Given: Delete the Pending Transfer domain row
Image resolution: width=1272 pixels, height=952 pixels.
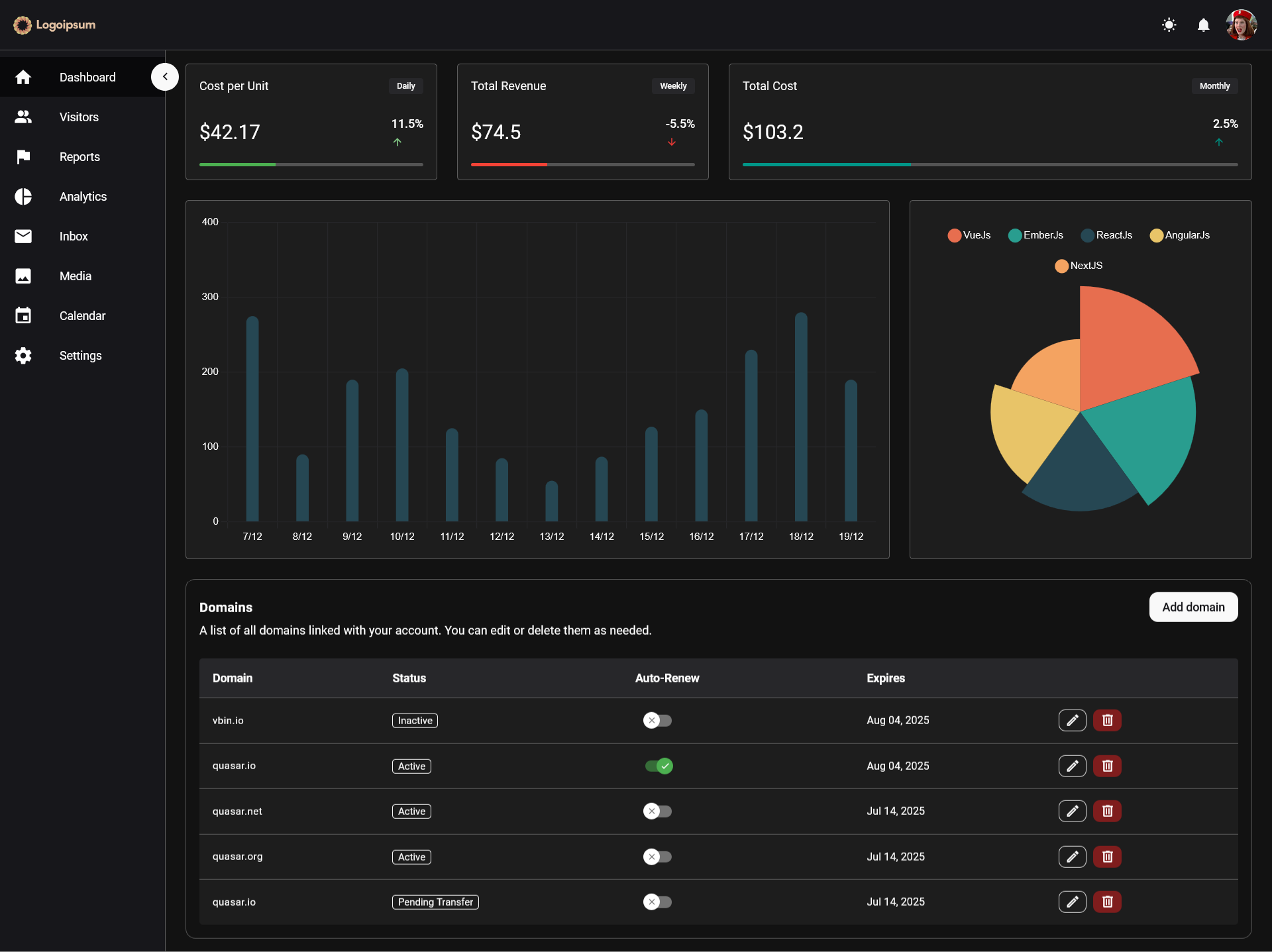Looking at the screenshot, I should tap(1107, 902).
